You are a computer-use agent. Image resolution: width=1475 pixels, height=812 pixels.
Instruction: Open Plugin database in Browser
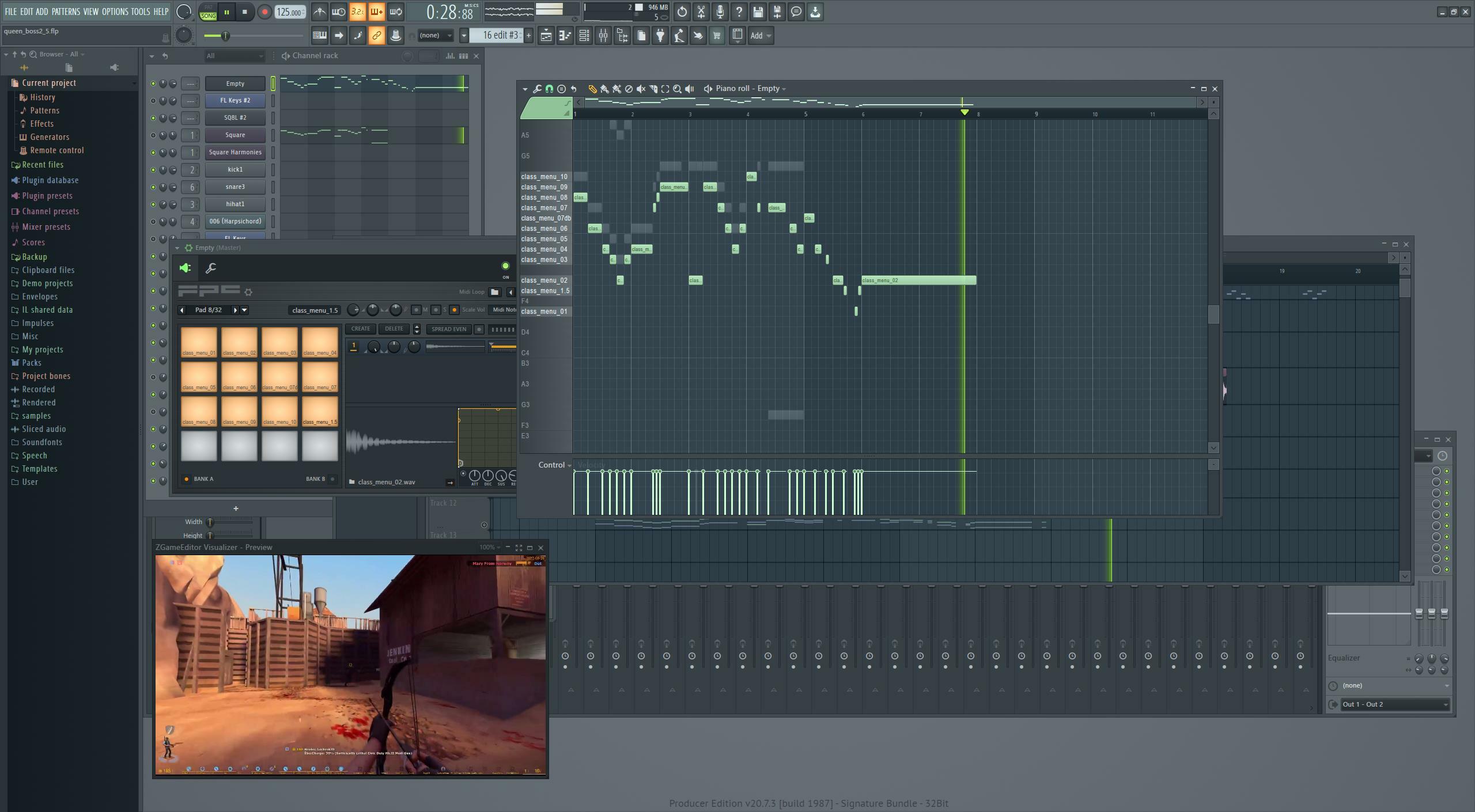50,180
